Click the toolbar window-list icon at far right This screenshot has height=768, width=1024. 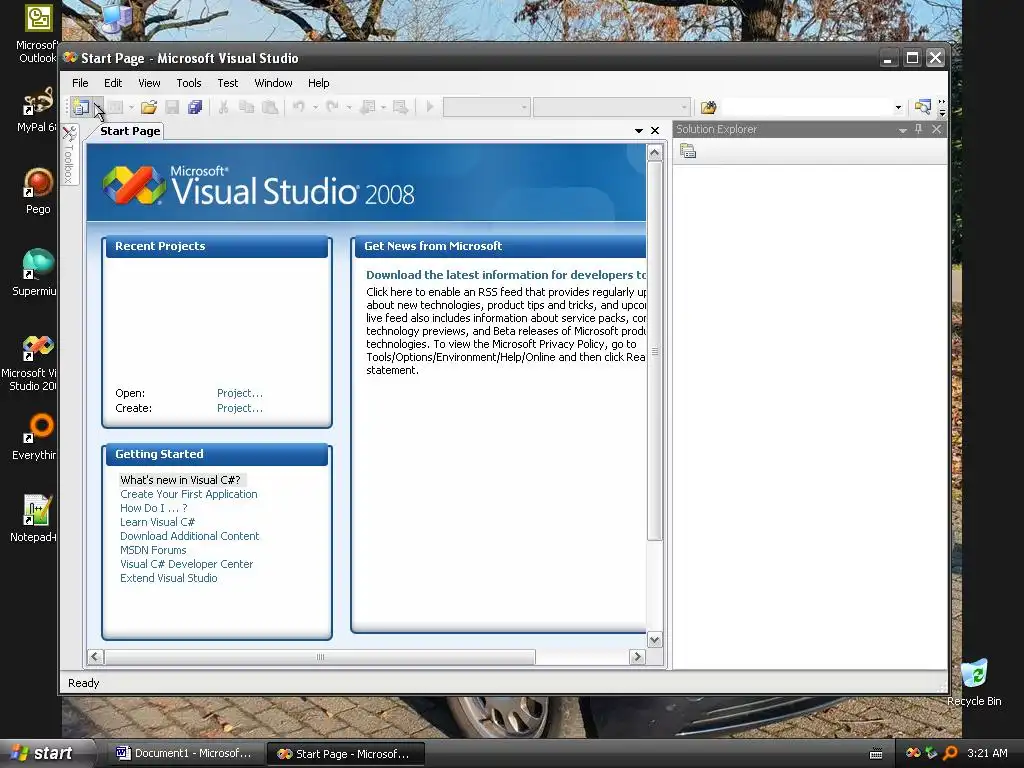click(923, 106)
